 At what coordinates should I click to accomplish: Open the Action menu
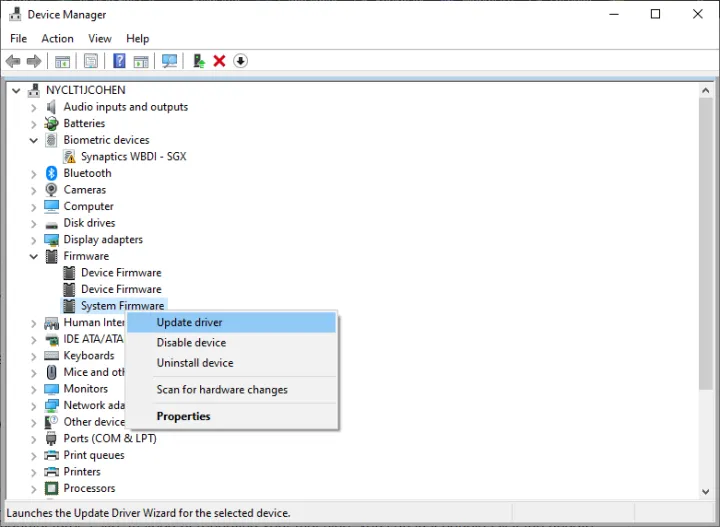(x=57, y=38)
